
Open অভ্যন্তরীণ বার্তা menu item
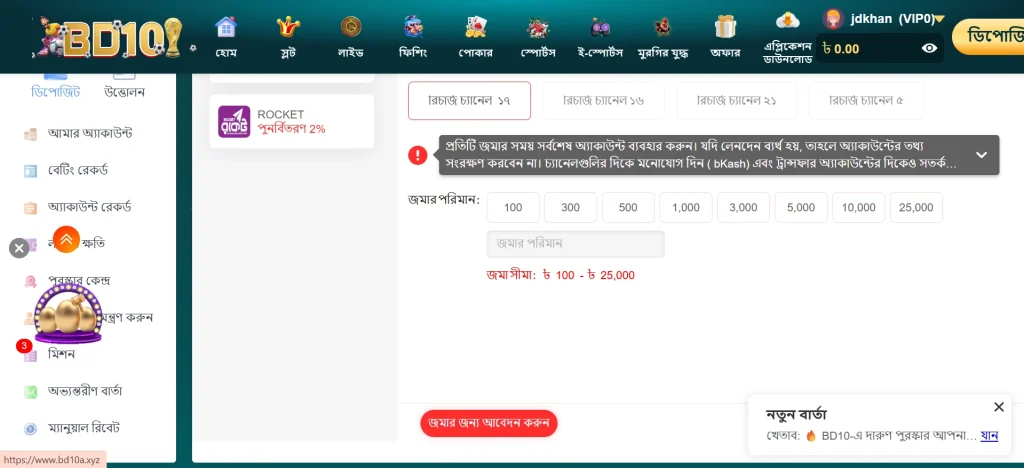85,392
